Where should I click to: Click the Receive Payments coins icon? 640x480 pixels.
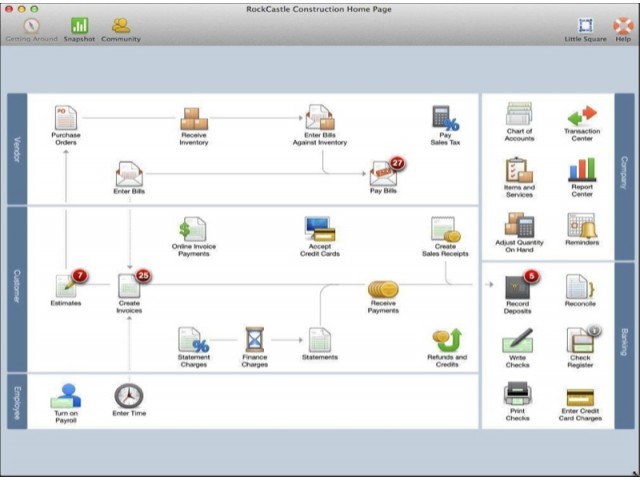(x=383, y=289)
